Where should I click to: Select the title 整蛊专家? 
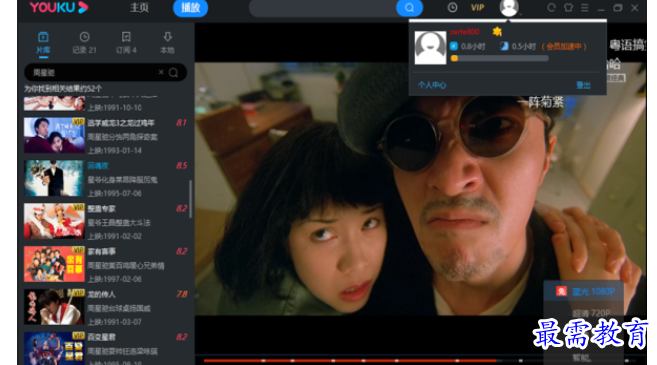[101, 209]
